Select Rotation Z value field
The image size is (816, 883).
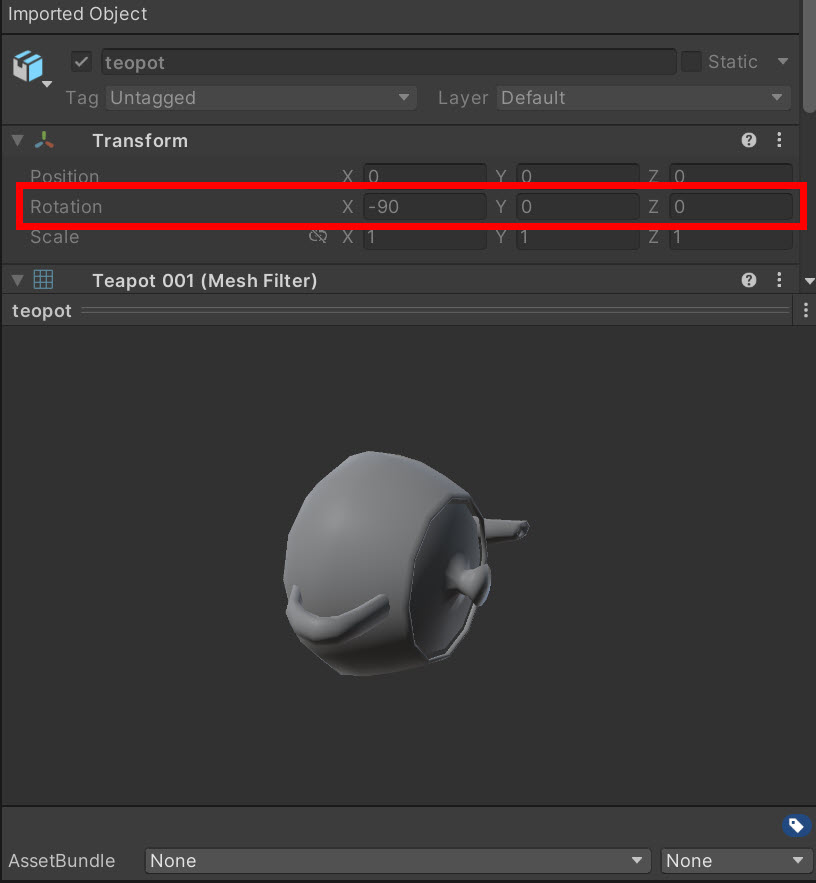tap(731, 207)
